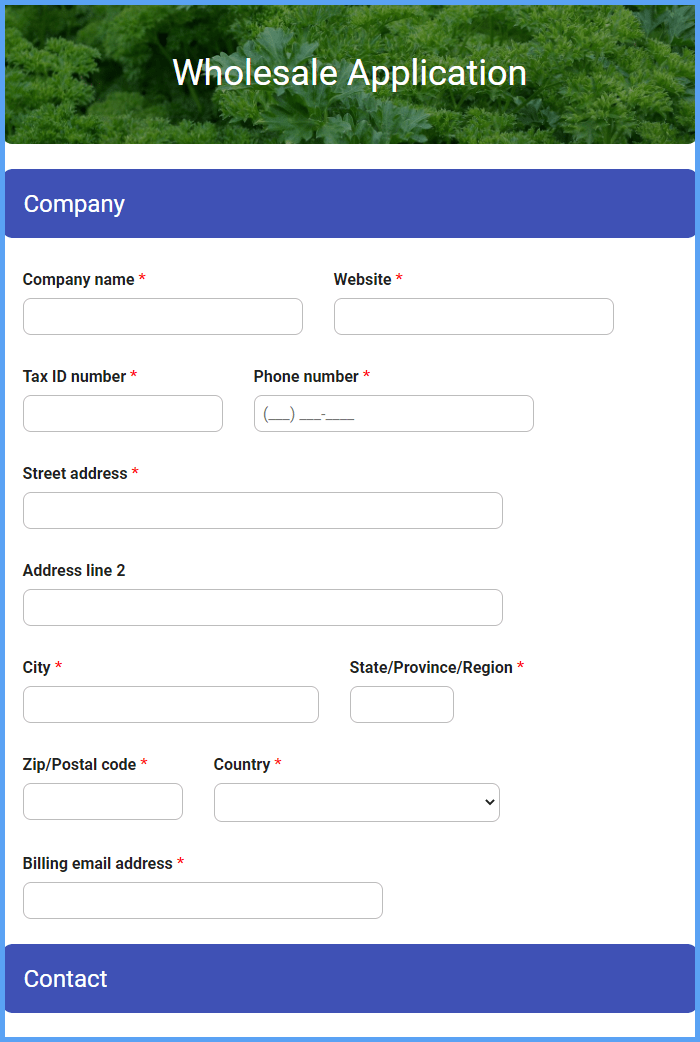This screenshot has height=1042, width=700.
Task: Click the Wholesale Application title text
Action: click(x=350, y=72)
